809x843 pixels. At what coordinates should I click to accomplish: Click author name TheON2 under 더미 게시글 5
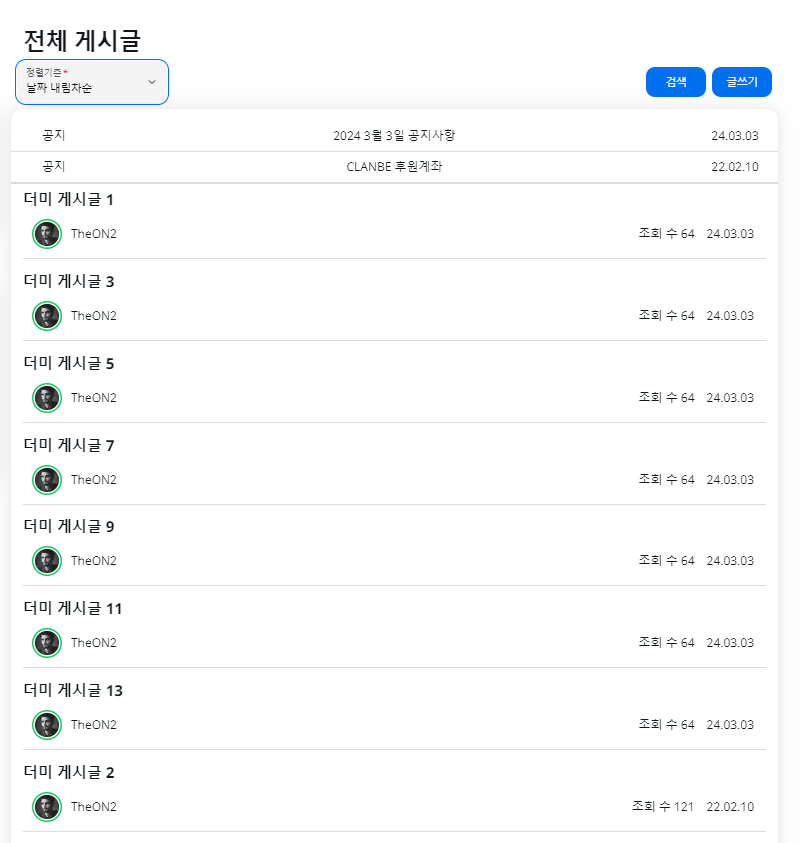[x=94, y=398]
